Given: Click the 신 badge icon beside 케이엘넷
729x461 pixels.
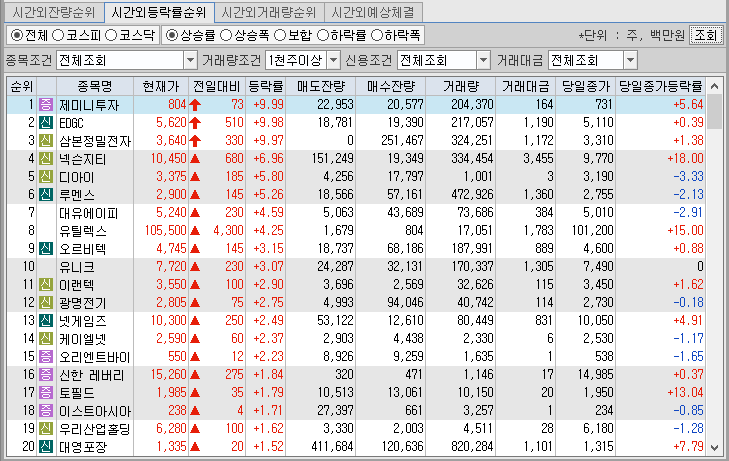Looking at the screenshot, I should 46,338.
